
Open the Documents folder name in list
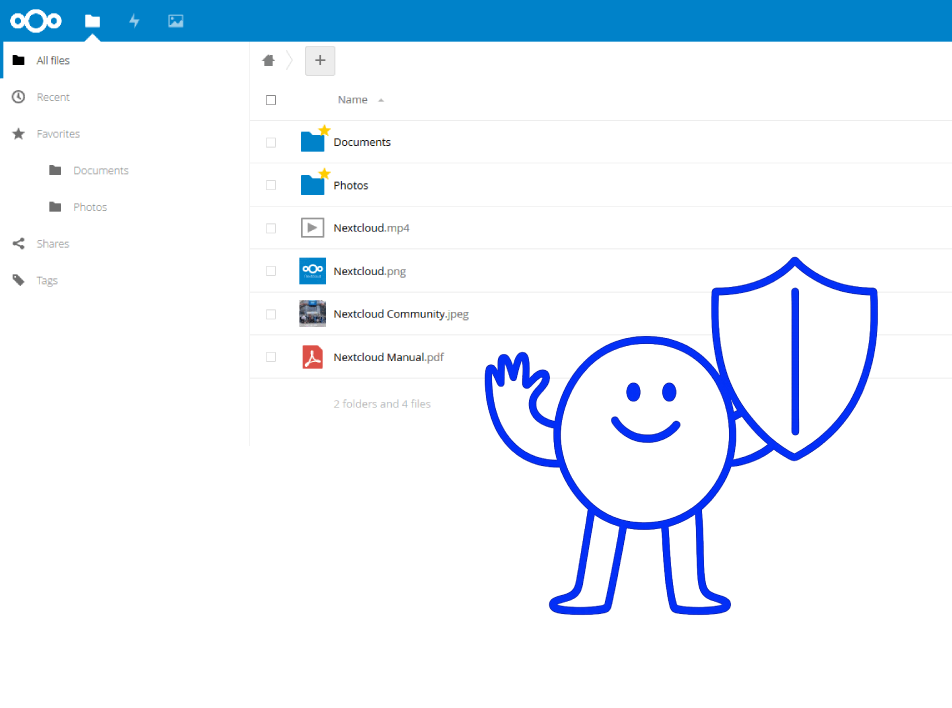[362, 142]
